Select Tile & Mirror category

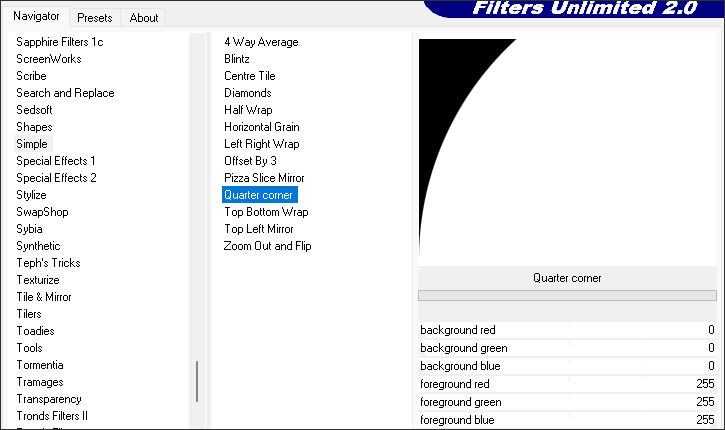[44, 297]
